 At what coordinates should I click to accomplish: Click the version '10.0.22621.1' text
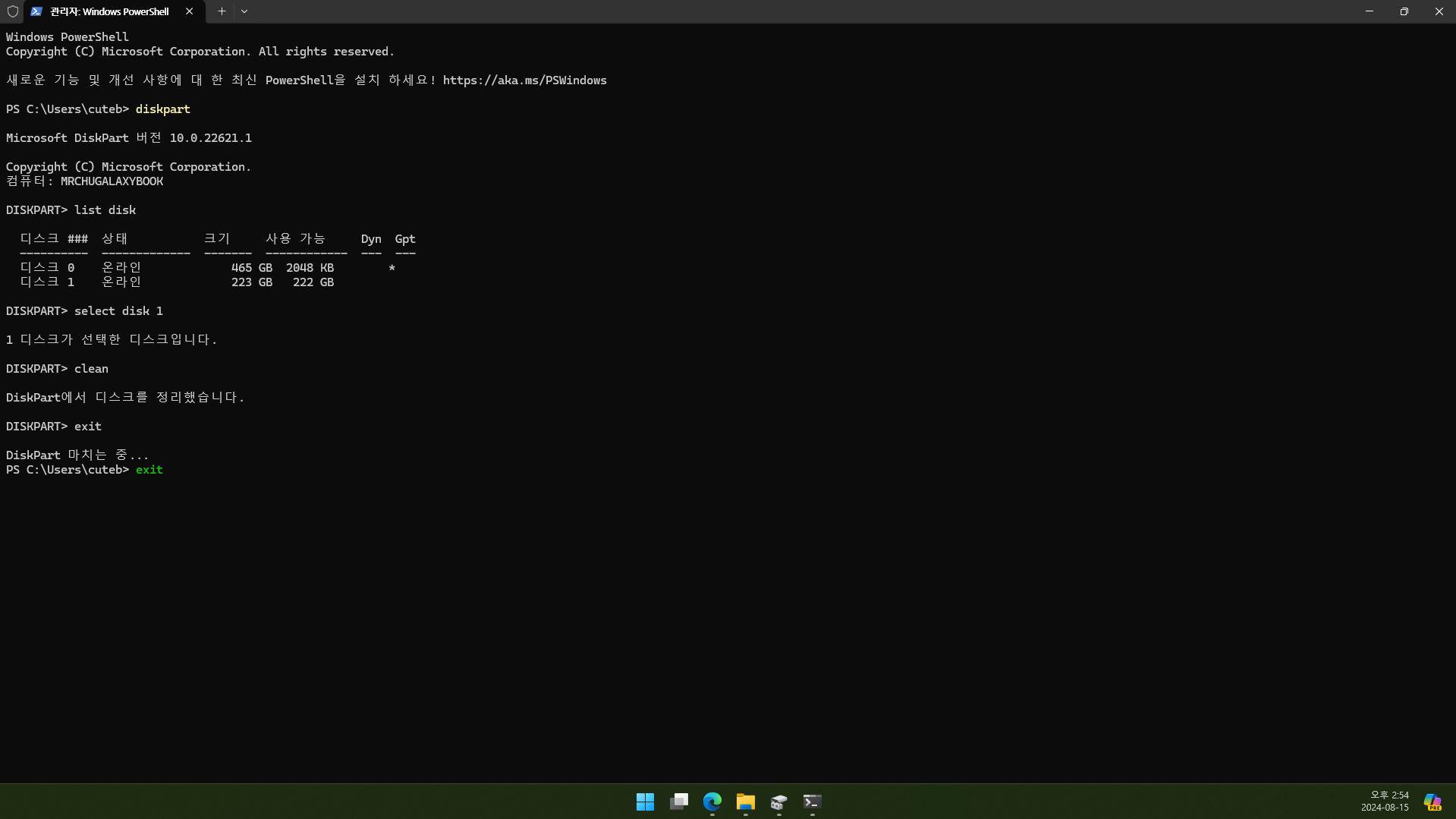(211, 138)
